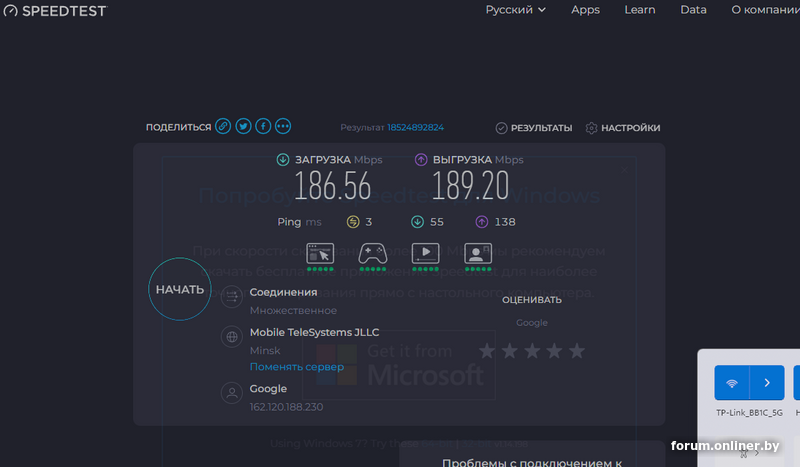The image size is (800, 467).
Task: Open the Apps menu item
Action: [x=585, y=10]
